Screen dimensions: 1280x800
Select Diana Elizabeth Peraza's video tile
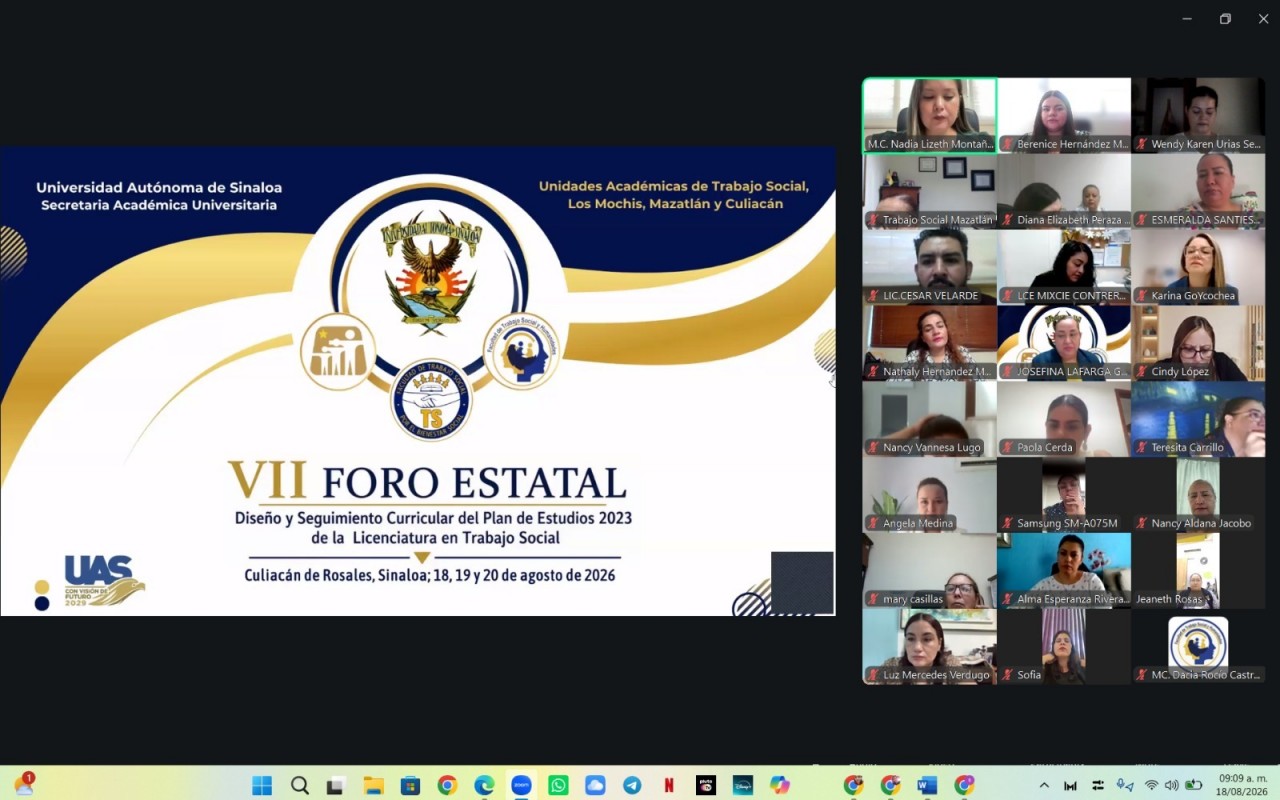[1064, 191]
